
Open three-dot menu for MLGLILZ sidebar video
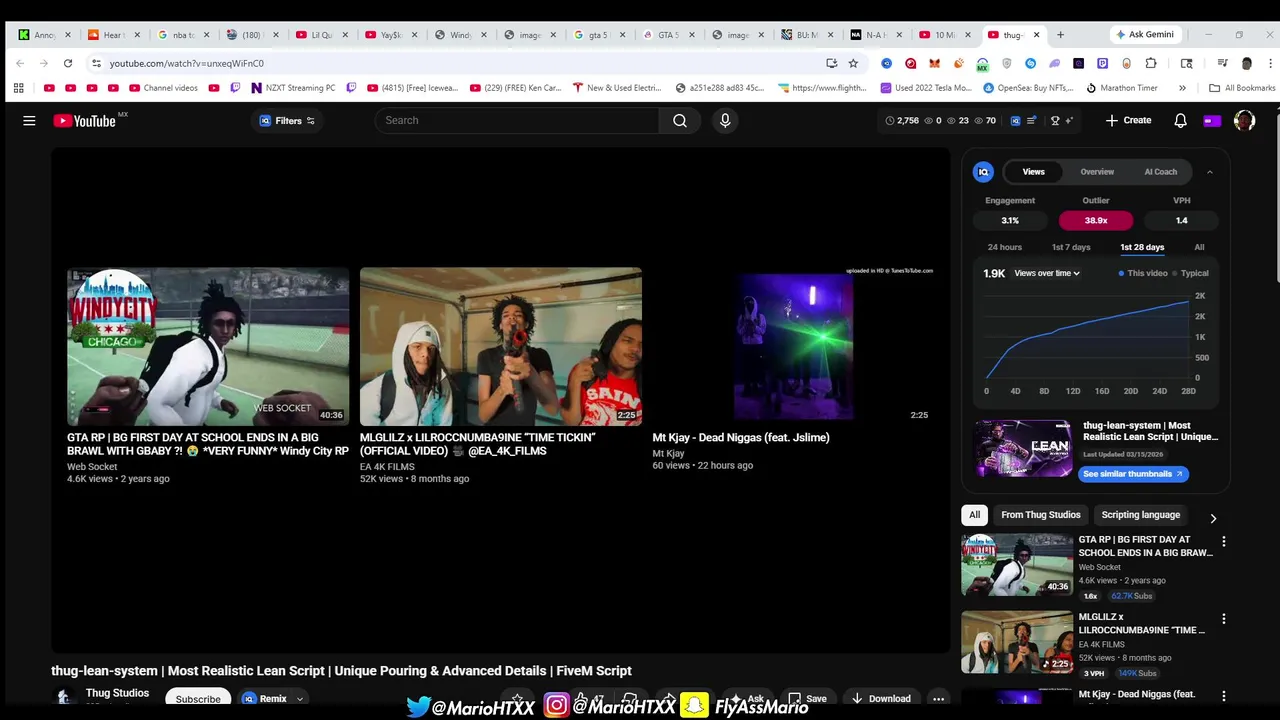click(1223, 619)
